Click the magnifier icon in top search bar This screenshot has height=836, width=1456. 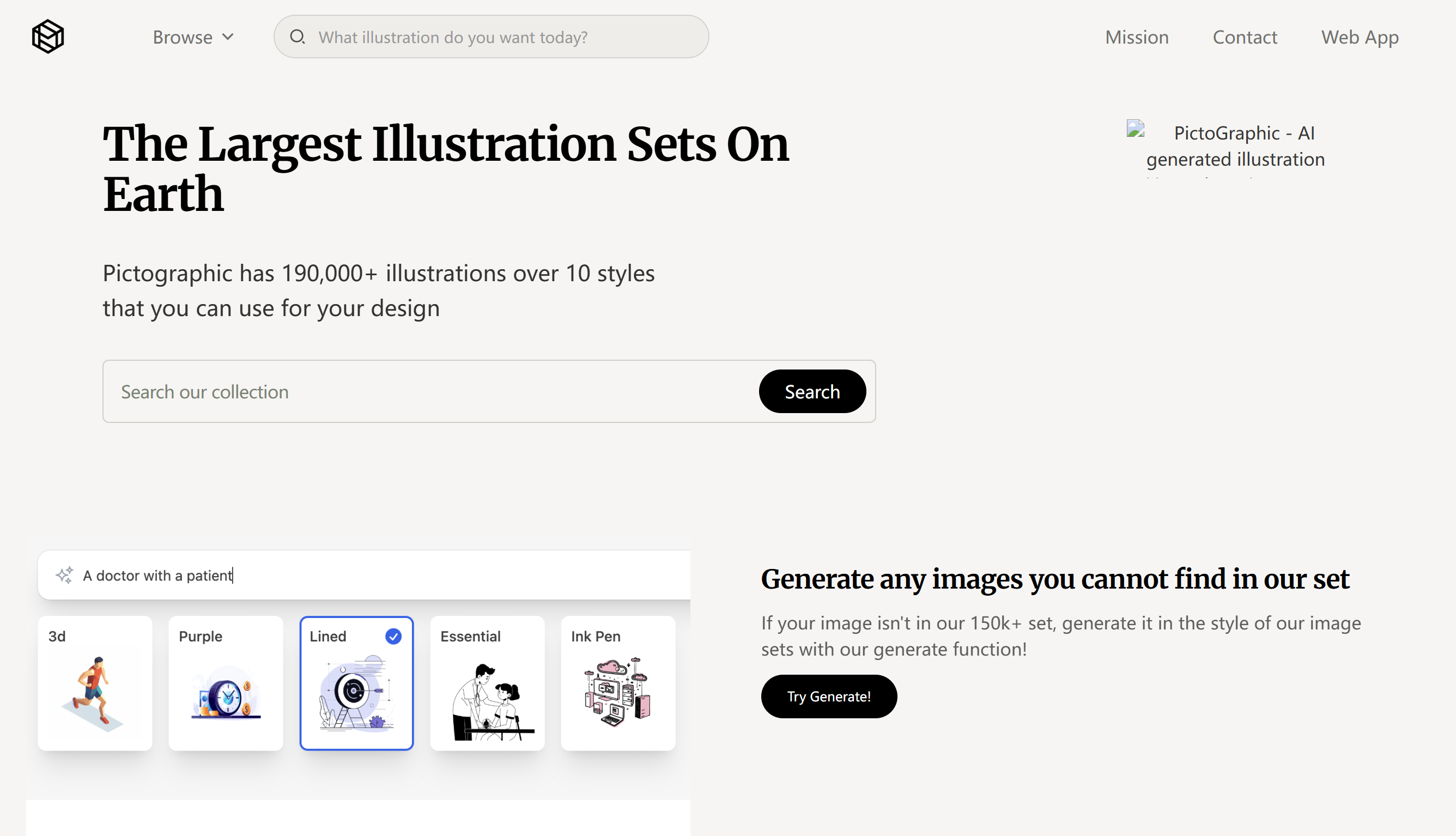297,37
